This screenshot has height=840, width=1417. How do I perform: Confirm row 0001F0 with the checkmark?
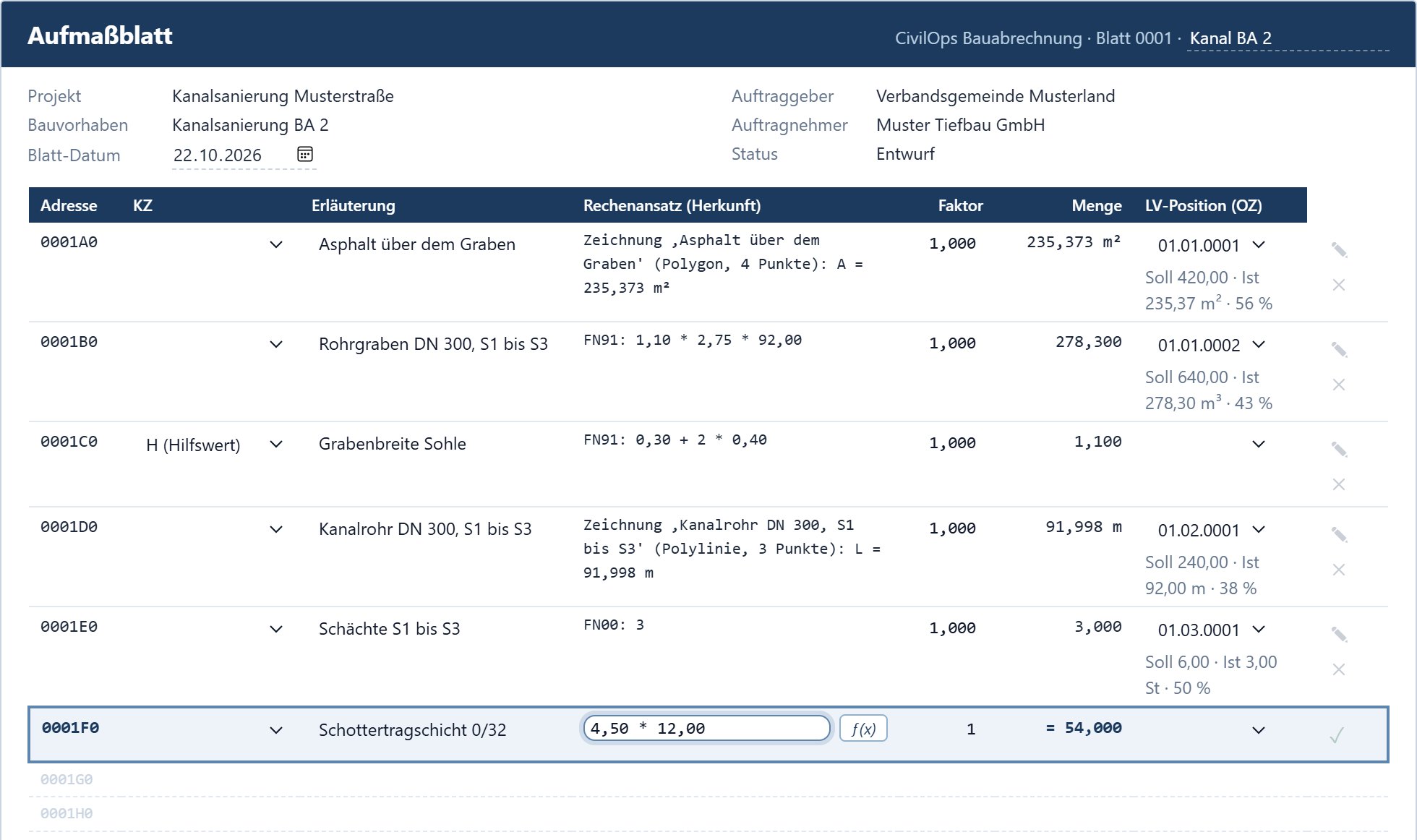[1337, 735]
